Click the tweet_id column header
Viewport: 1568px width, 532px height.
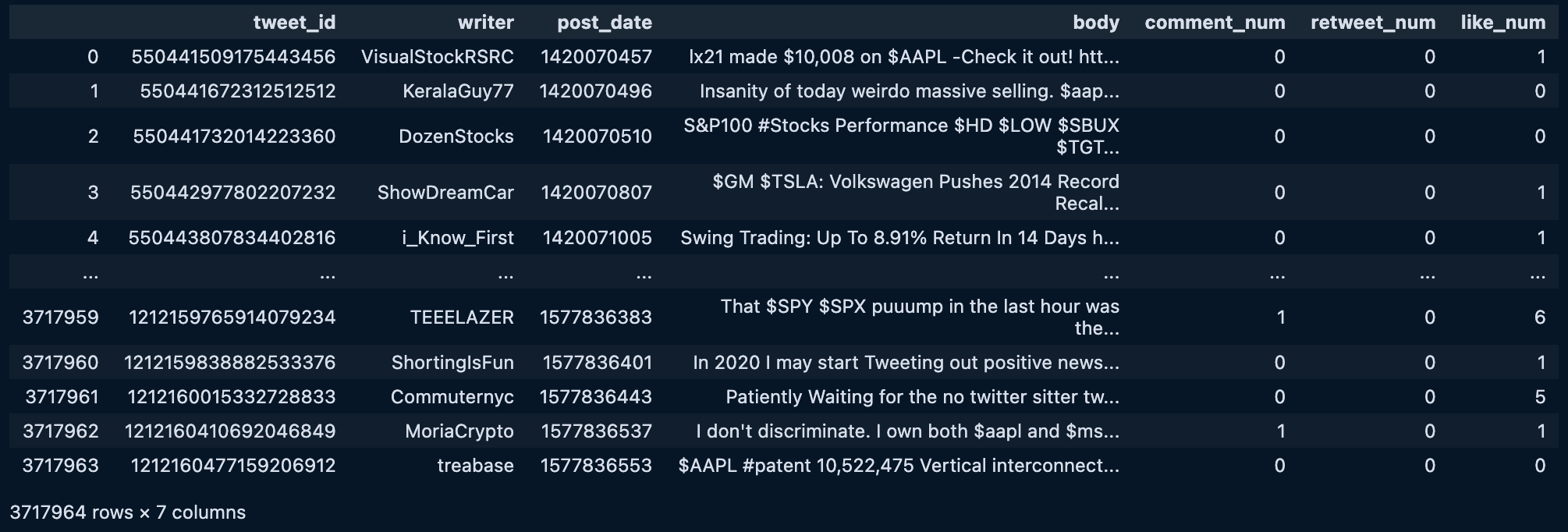(x=294, y=23)
